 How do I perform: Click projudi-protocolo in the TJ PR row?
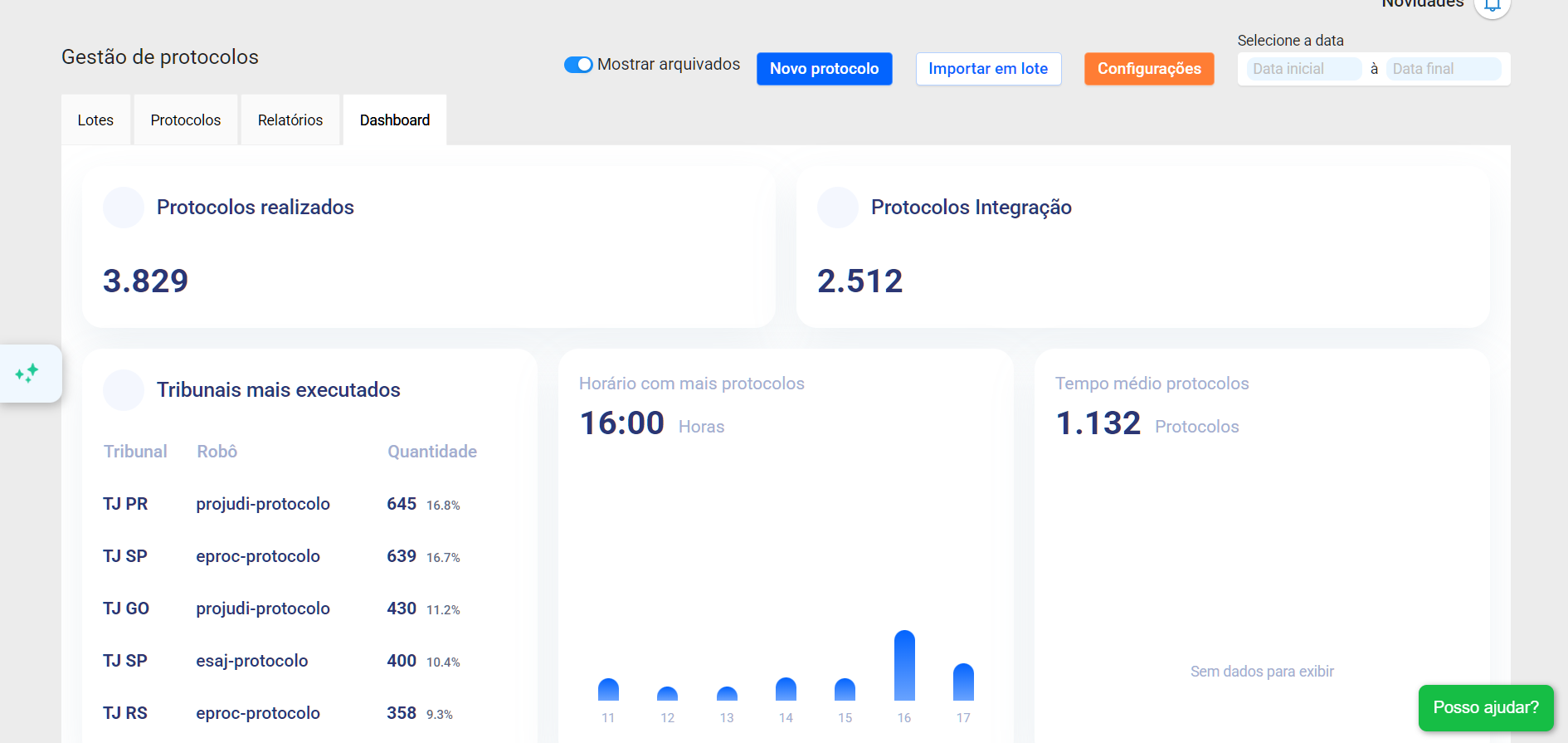[x=263, y=504]
